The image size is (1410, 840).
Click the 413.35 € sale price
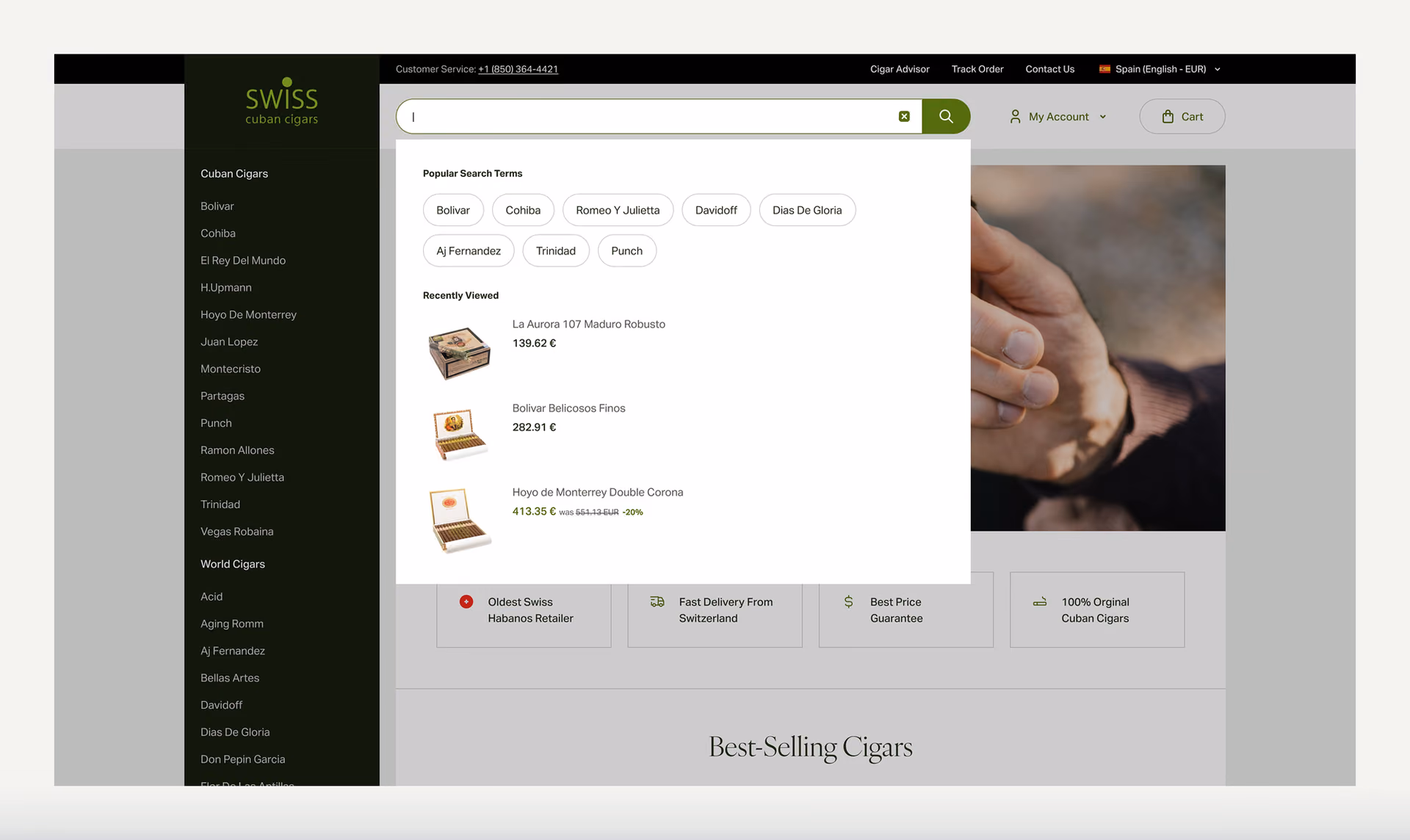534,512
